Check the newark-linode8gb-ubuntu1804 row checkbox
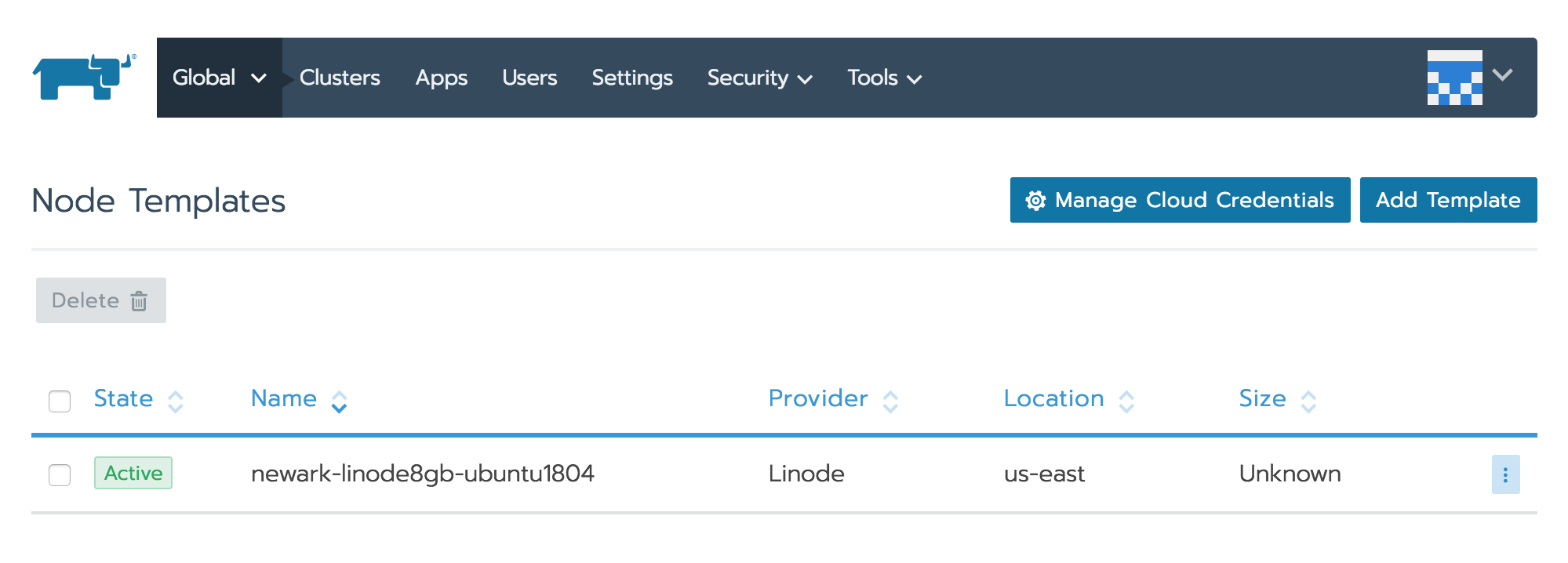 point(60,475)
